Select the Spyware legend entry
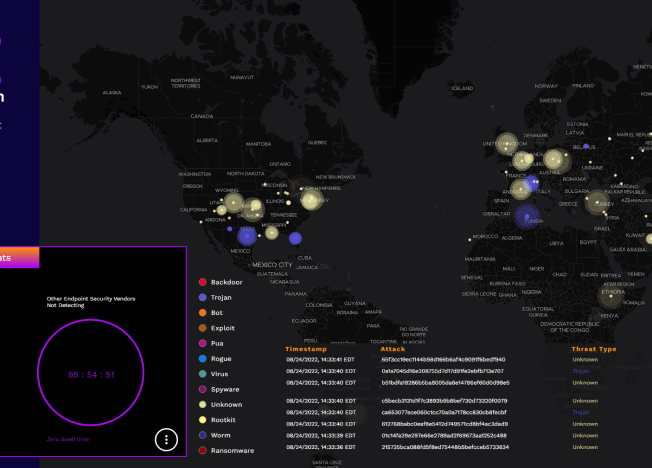 coord(225,388)
